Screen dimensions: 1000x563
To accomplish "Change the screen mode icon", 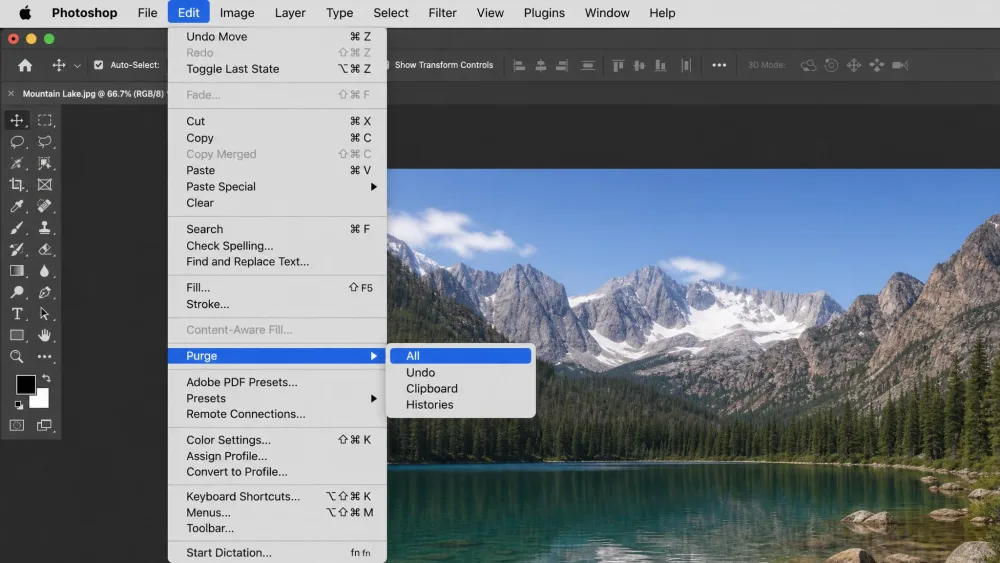I will (x=45, y=425).
